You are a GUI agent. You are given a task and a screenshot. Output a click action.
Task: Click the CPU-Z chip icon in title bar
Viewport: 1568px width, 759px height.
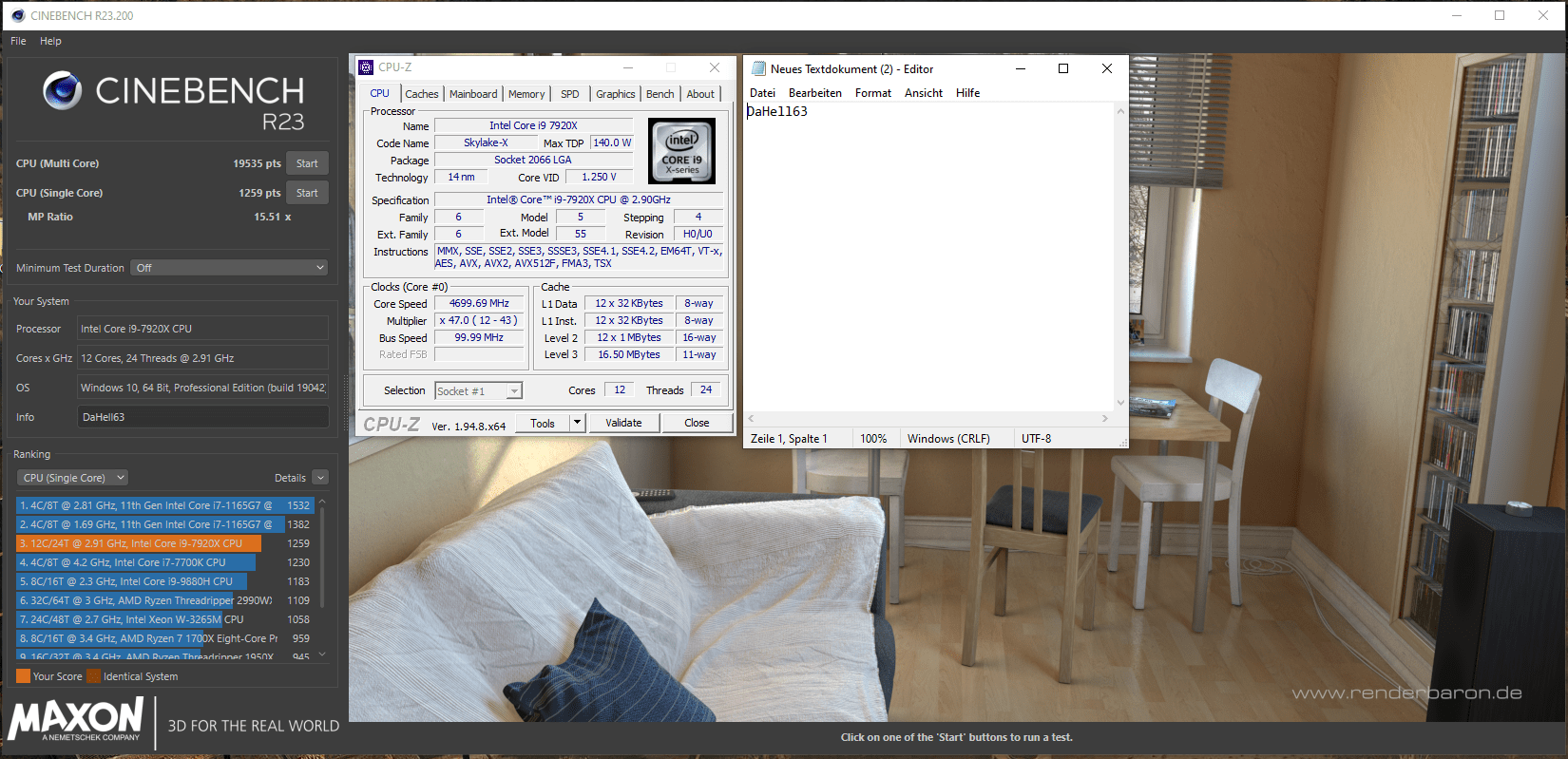pos(366,67)
